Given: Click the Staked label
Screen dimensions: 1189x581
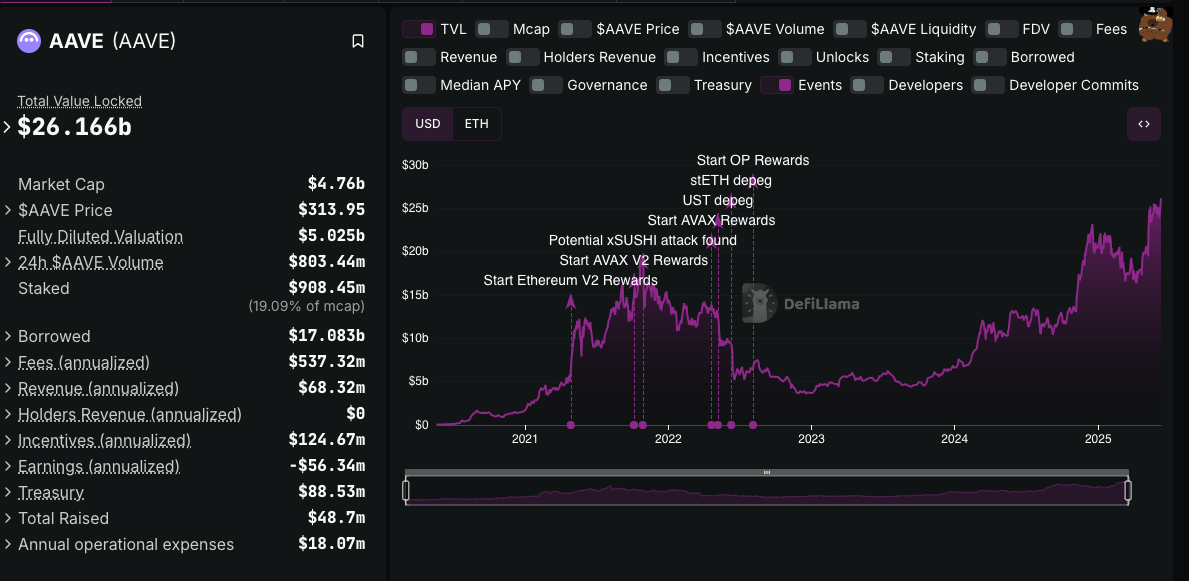Looking at the screenshot, I should tap(43, 288).
